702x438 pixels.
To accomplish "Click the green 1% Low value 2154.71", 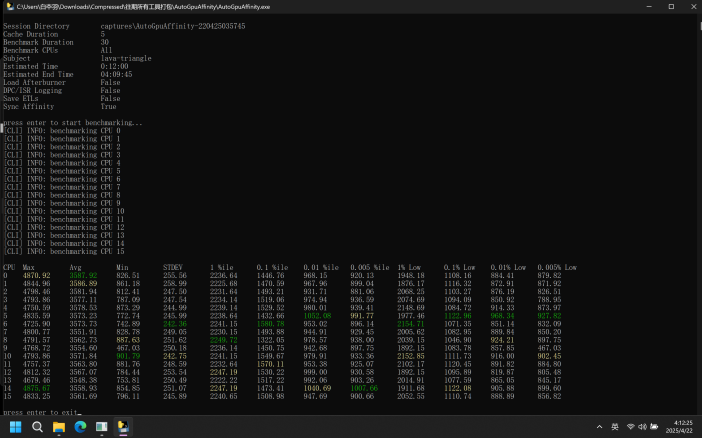I will (x=411, y=324).
